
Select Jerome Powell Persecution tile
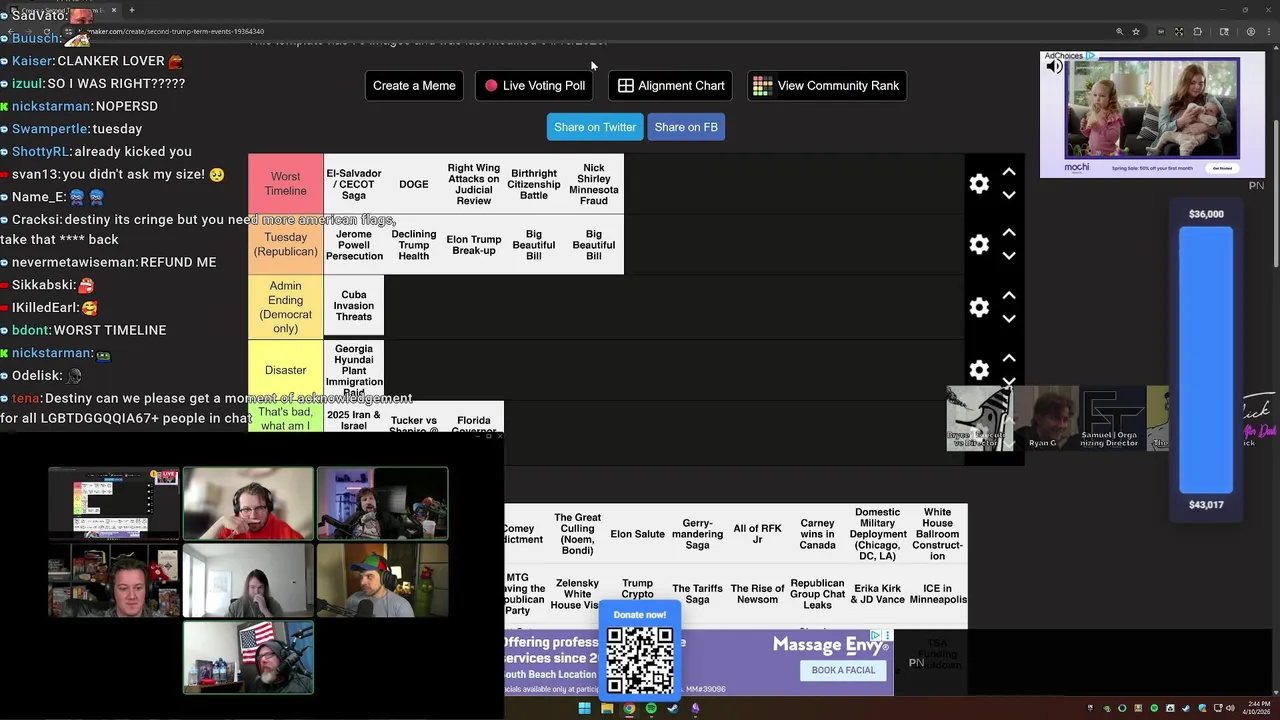354,245
